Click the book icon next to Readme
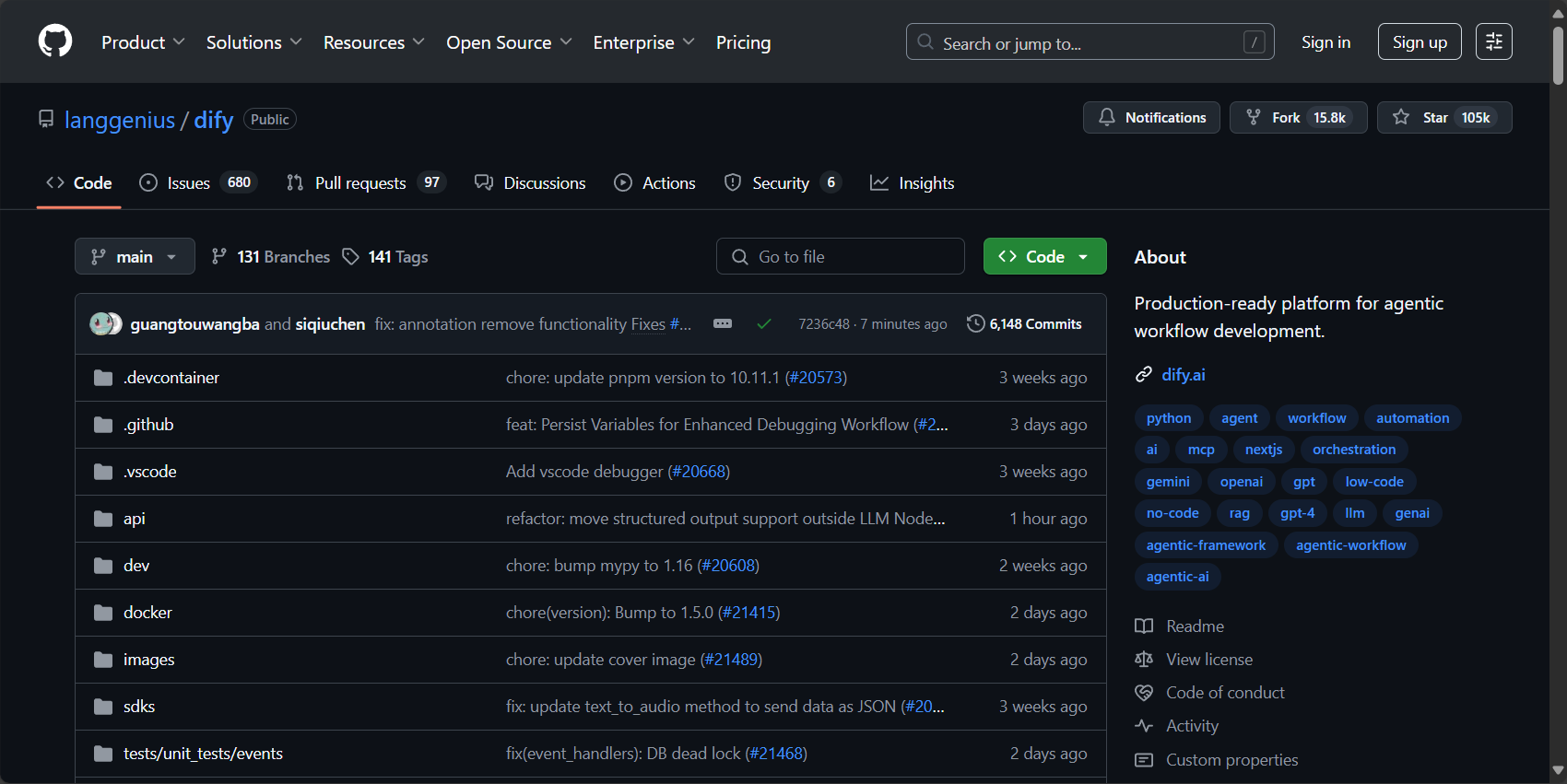 [x=1144, y=626]
